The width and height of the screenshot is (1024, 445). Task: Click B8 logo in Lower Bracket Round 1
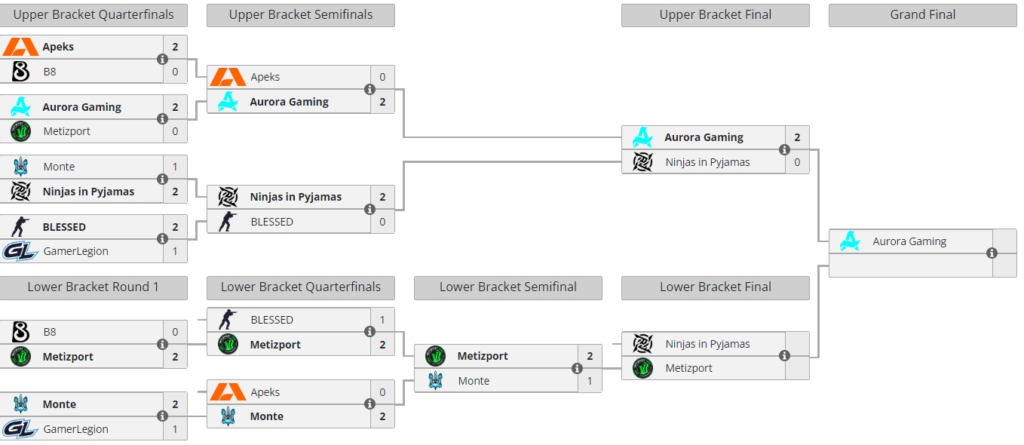[21, 332]
